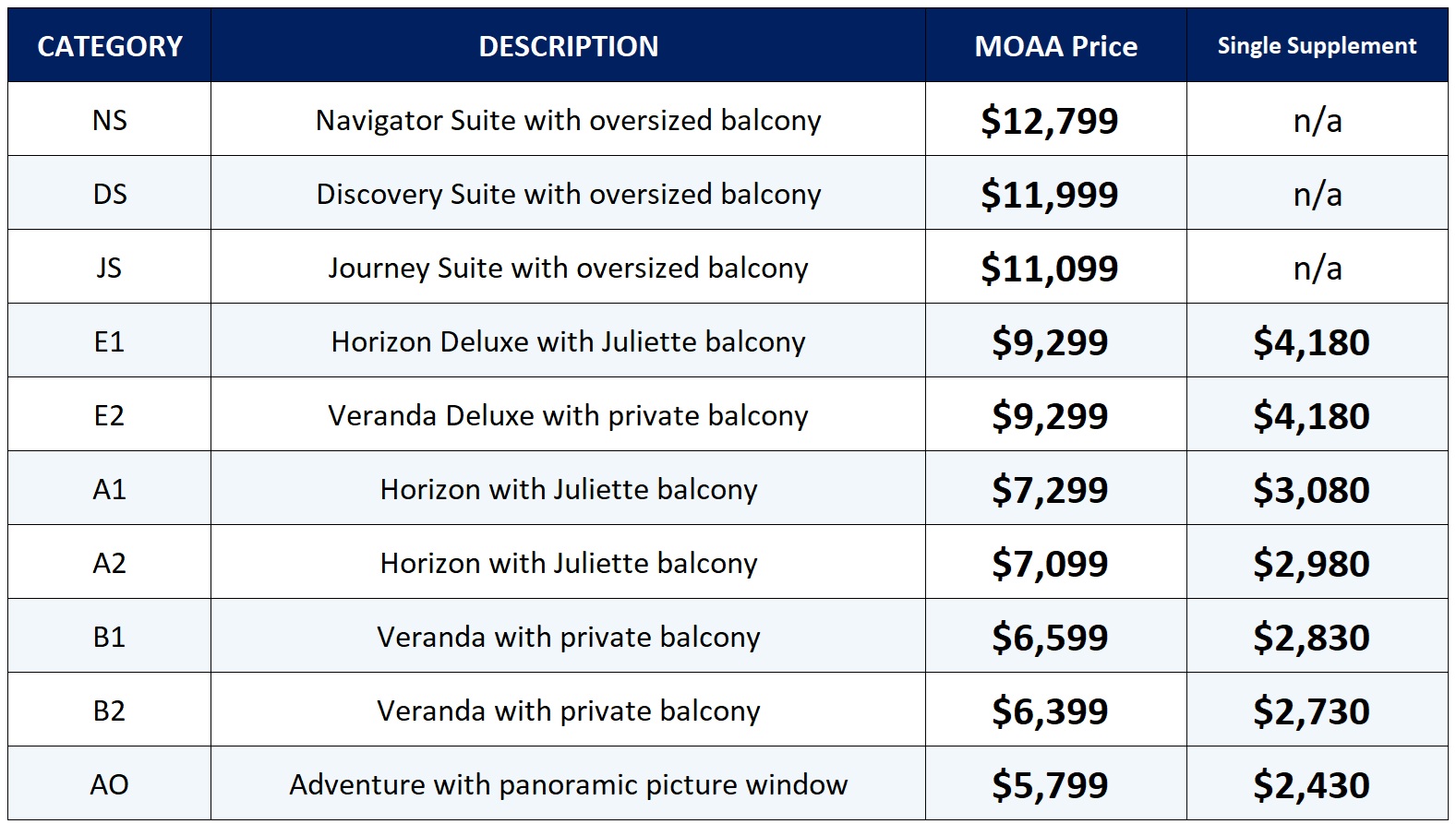The image size is (1456, 824).
Task: Select the $2,730 single supplement cell
Action: (x=1311, y=711)
